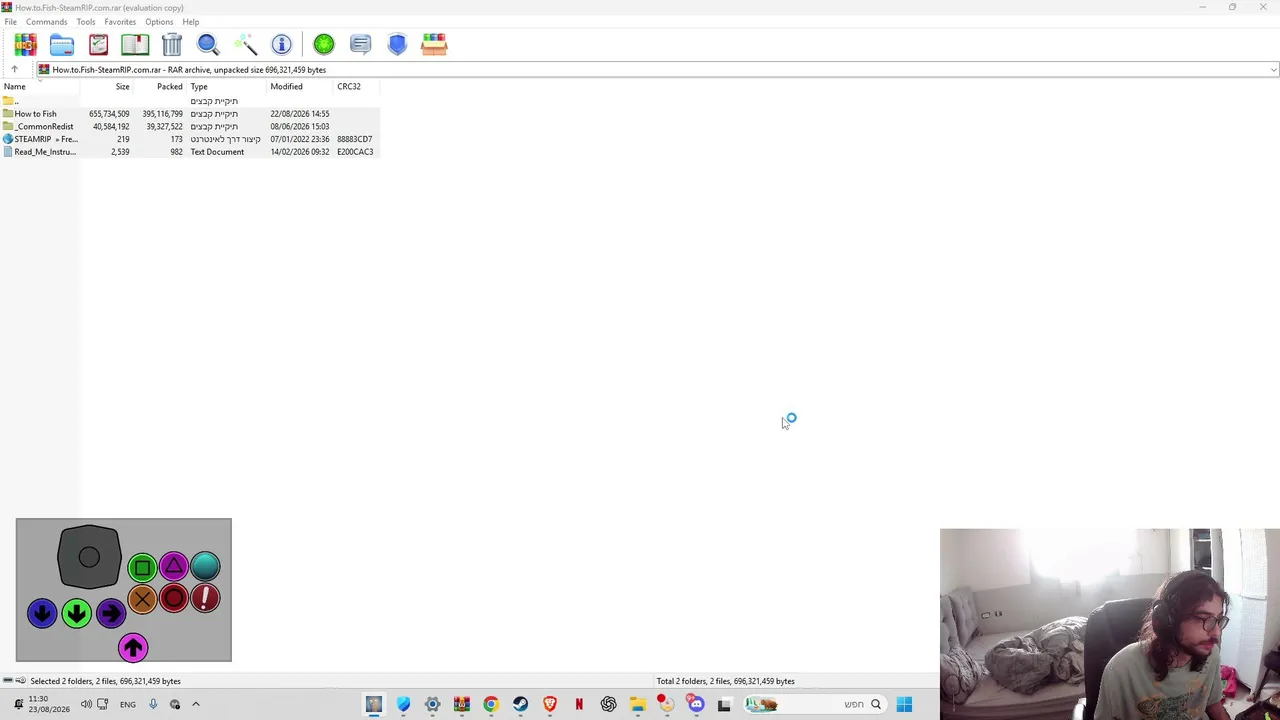This screenshot has width=1280, height=720.
Task: Click the blue Protect shield icon
Action: coord(397,44)
